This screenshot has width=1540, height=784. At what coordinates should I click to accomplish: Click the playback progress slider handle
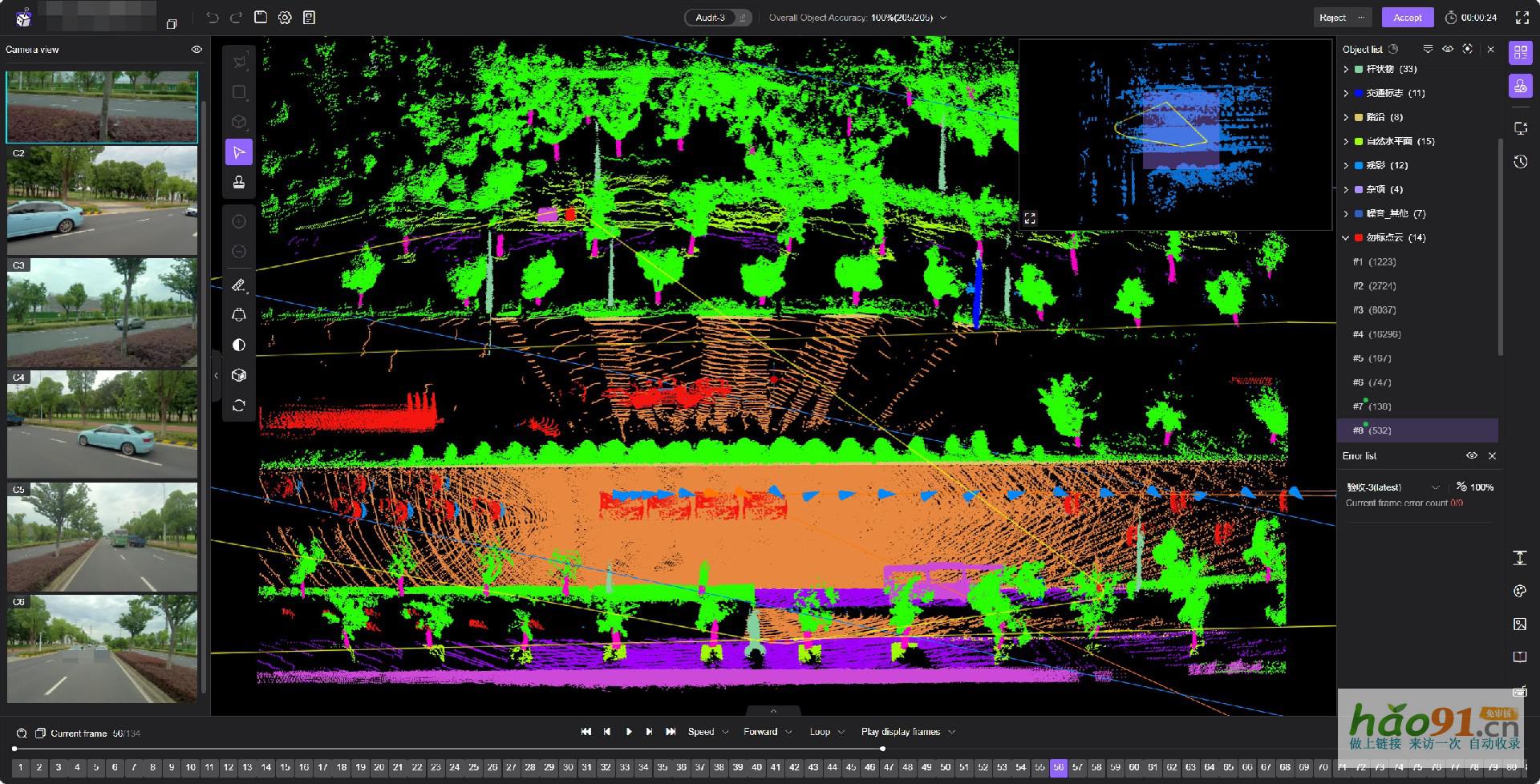pos(883,749)
